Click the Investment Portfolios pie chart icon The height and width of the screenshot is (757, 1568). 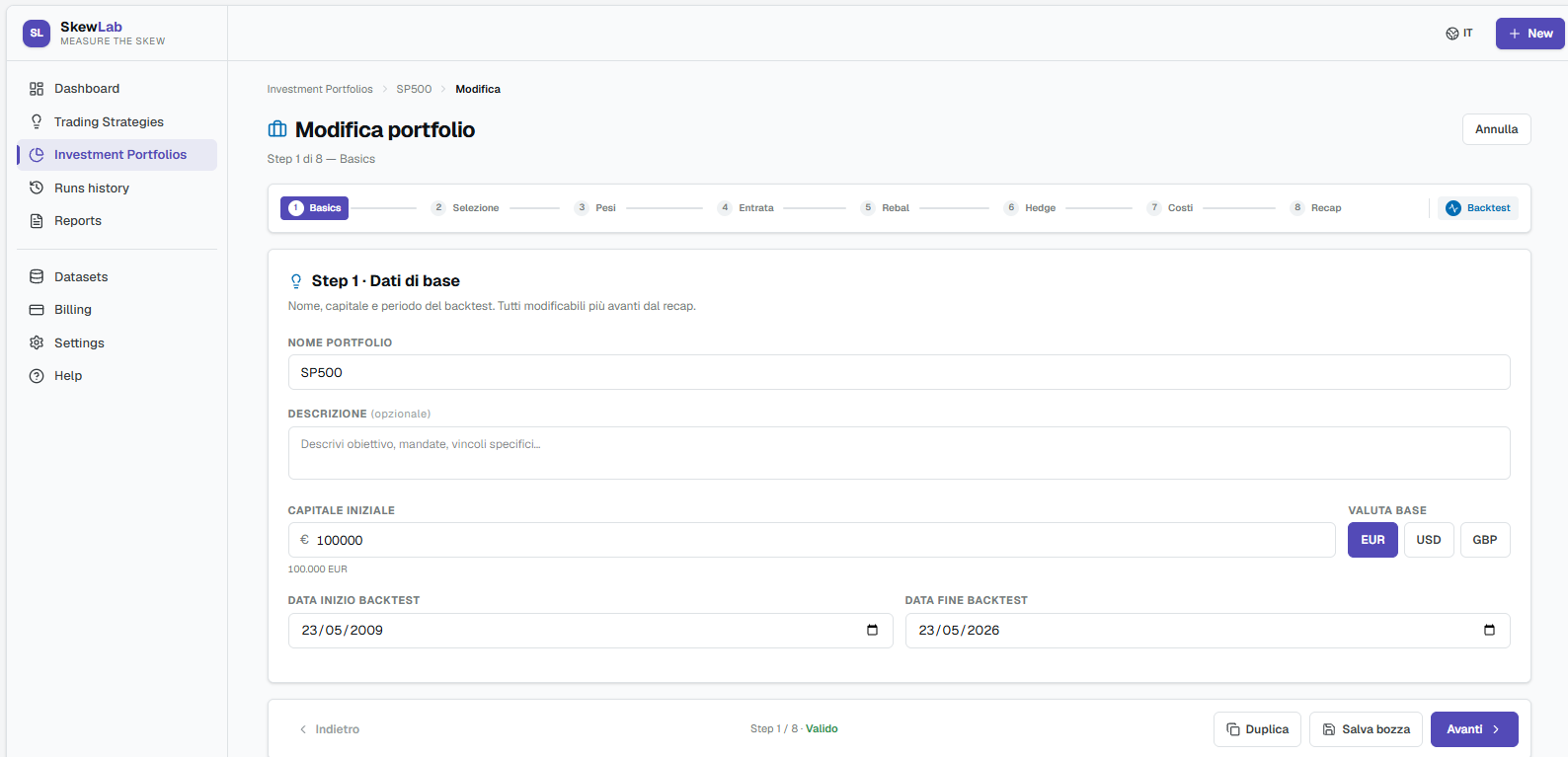37,155
